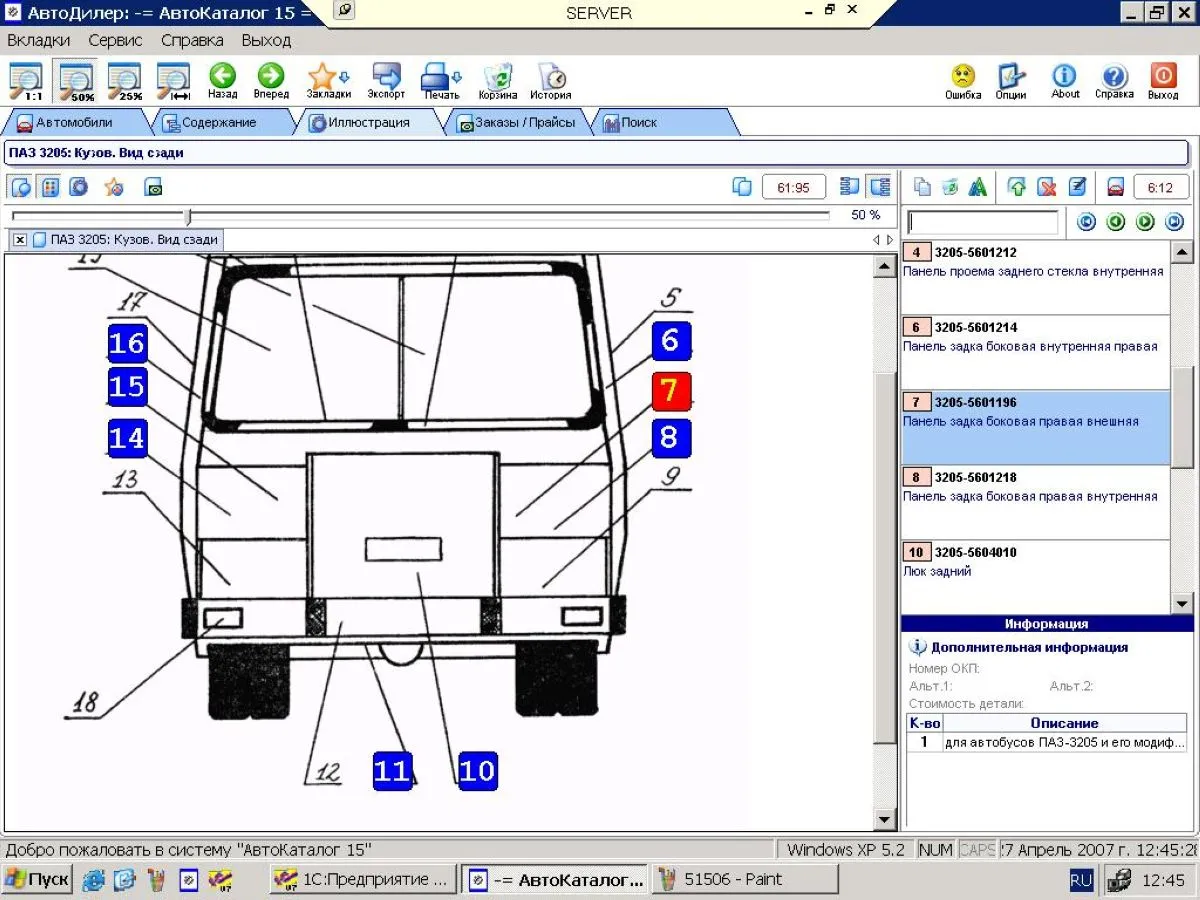The height and width of the screenshot is (900, 1200).
Task: Jump to first part record
Action: click(1086, 222)
